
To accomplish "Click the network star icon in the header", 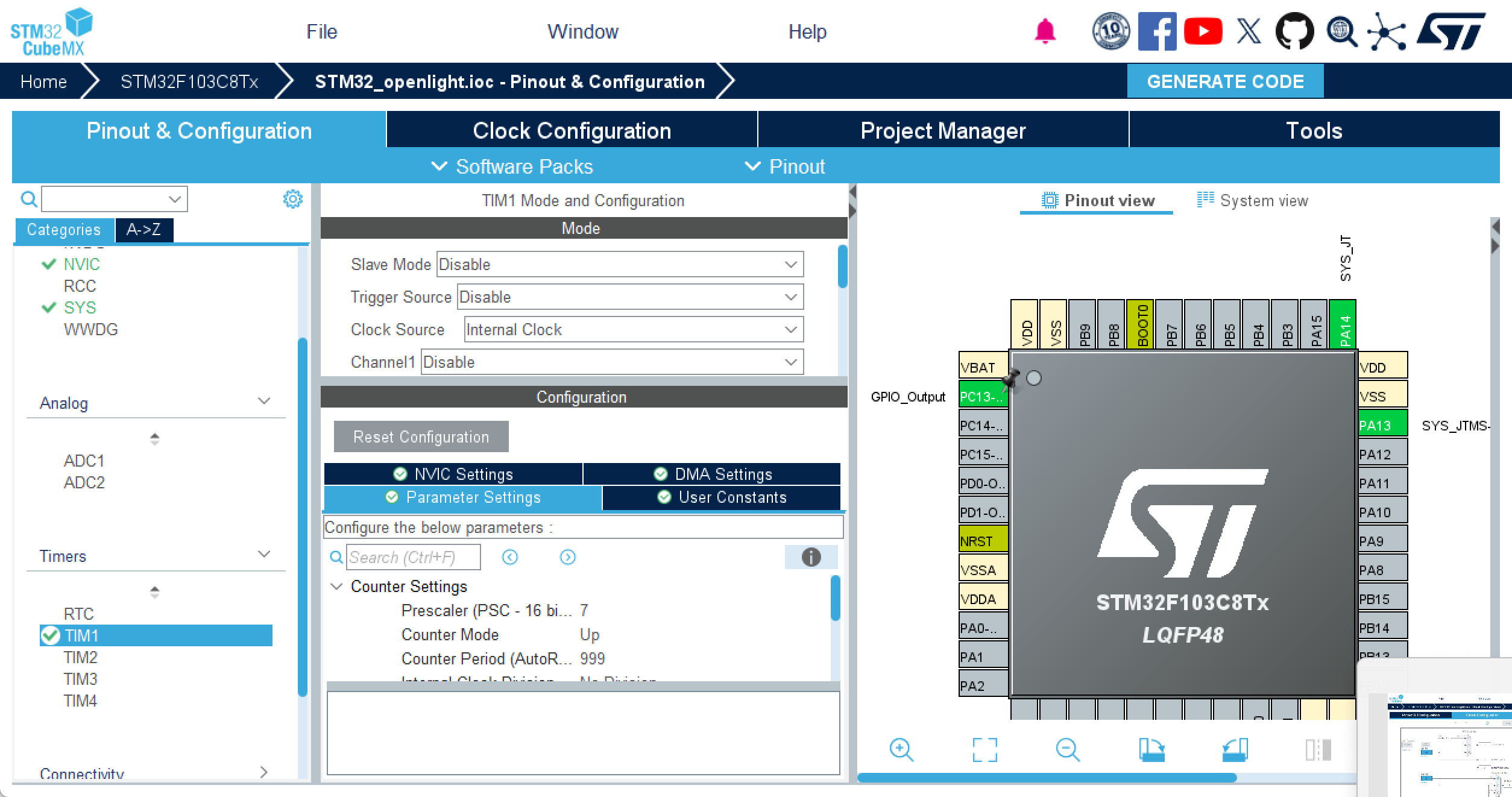I will click(x=1387, y=31).
